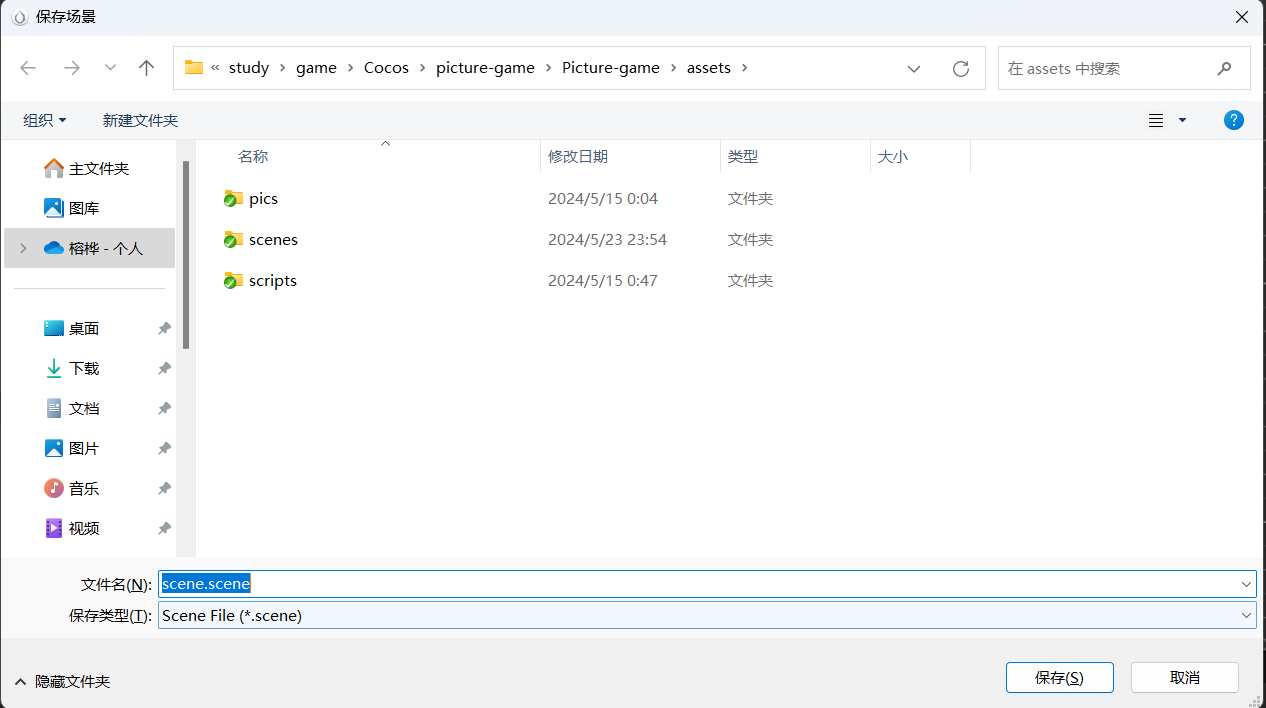Image resolution: width=1266 pixels, height=708 pixels.
Task: Click the sidebar vertical scrollbar
Action: pyautogui.click(x=186, y=255)
